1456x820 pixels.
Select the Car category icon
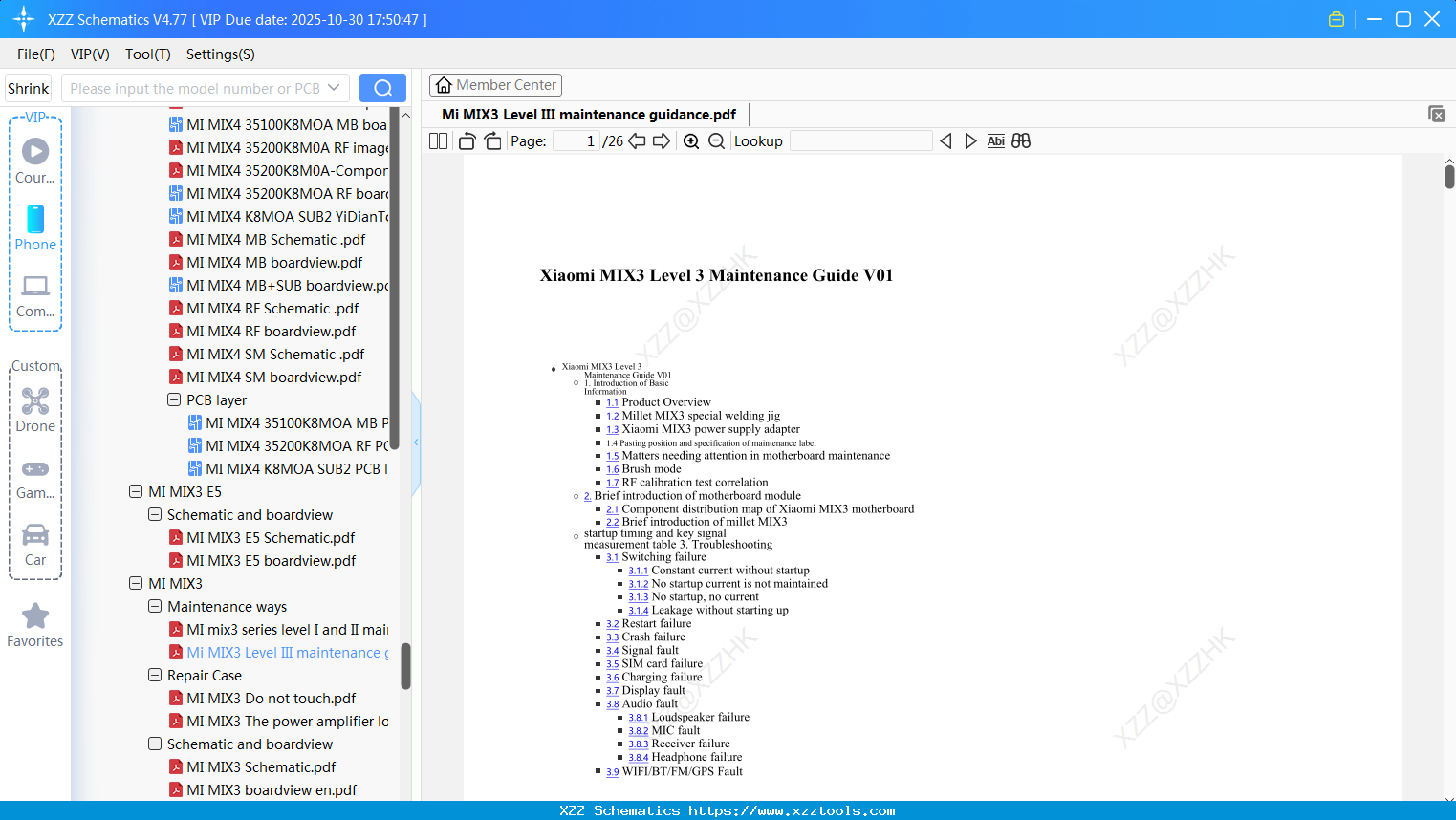[x=35, y=534]
